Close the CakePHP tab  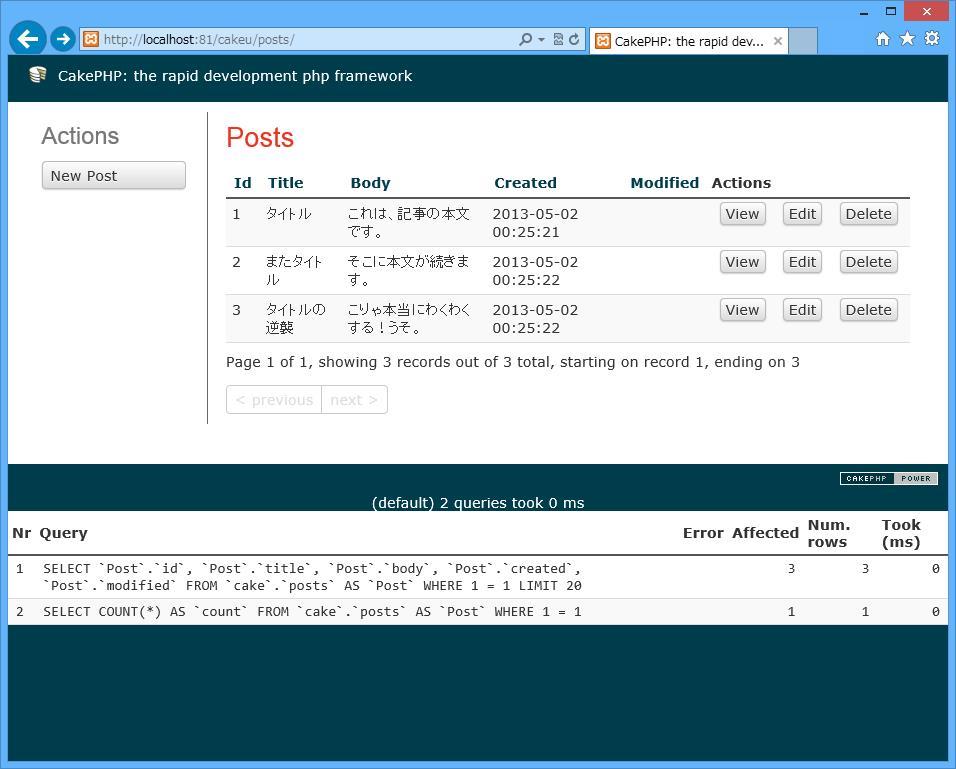pos(777,41)
